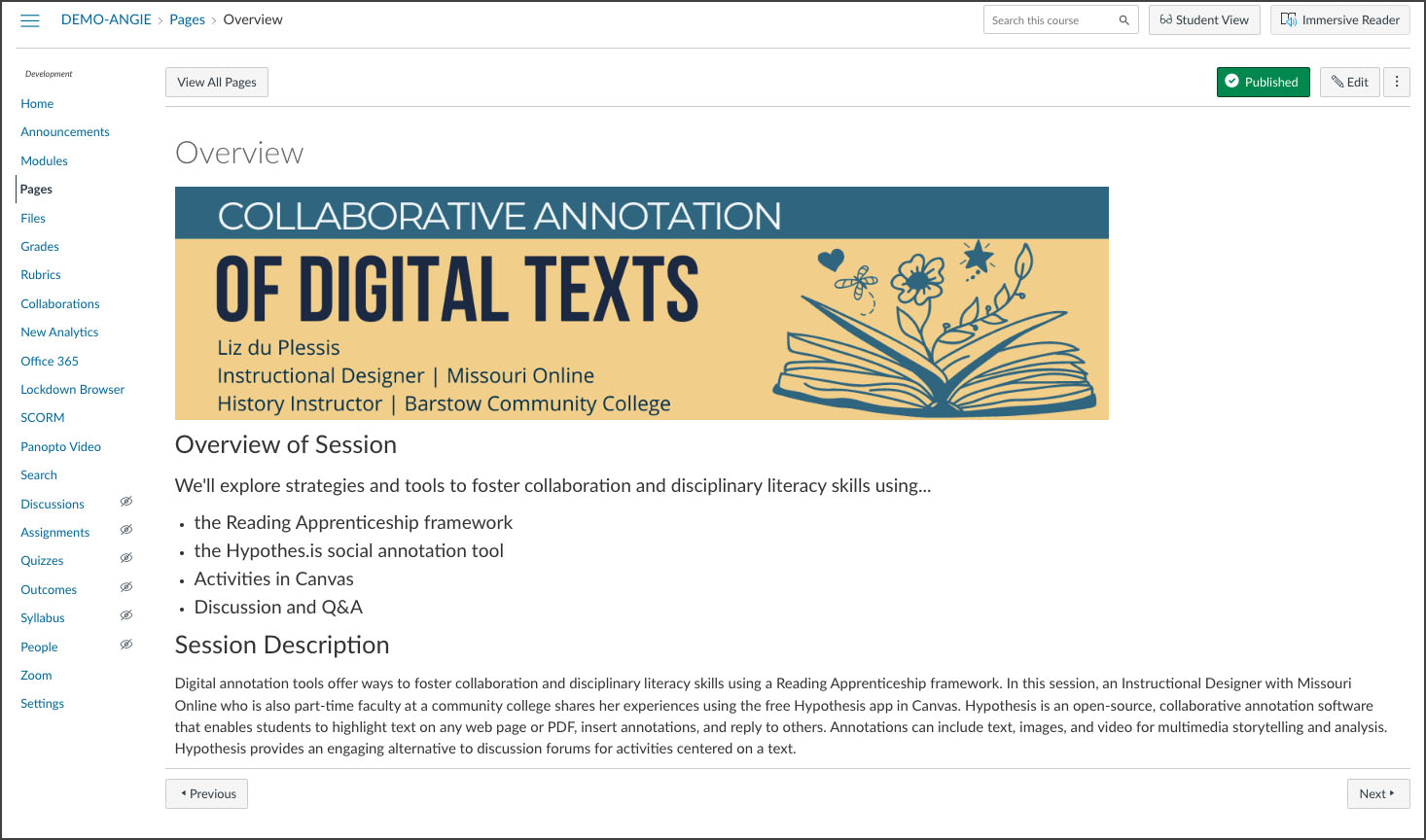This screenshot has width=1426, height=840.
Task: Go to the Previous page
Action: [x=207, y=794]
